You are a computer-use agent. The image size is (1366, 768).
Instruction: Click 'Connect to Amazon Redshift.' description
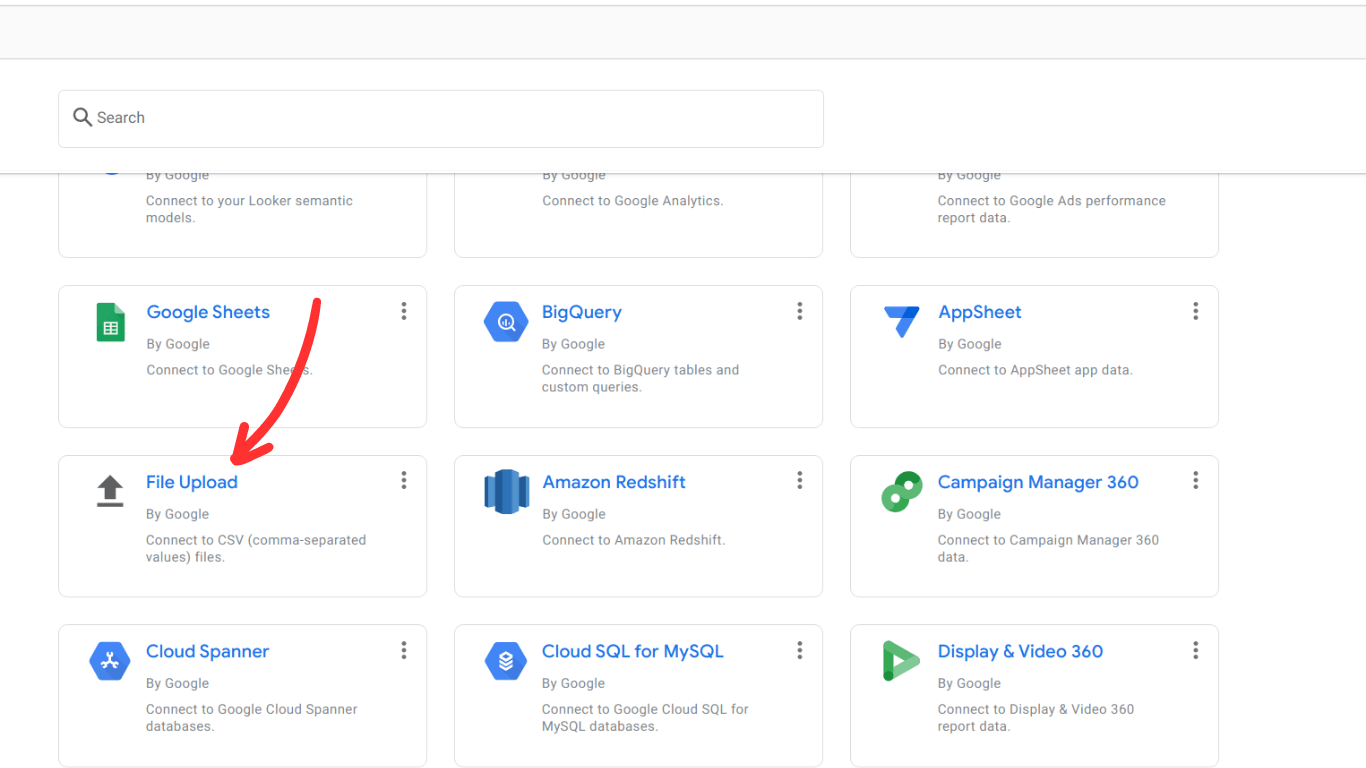click(634, 540)
